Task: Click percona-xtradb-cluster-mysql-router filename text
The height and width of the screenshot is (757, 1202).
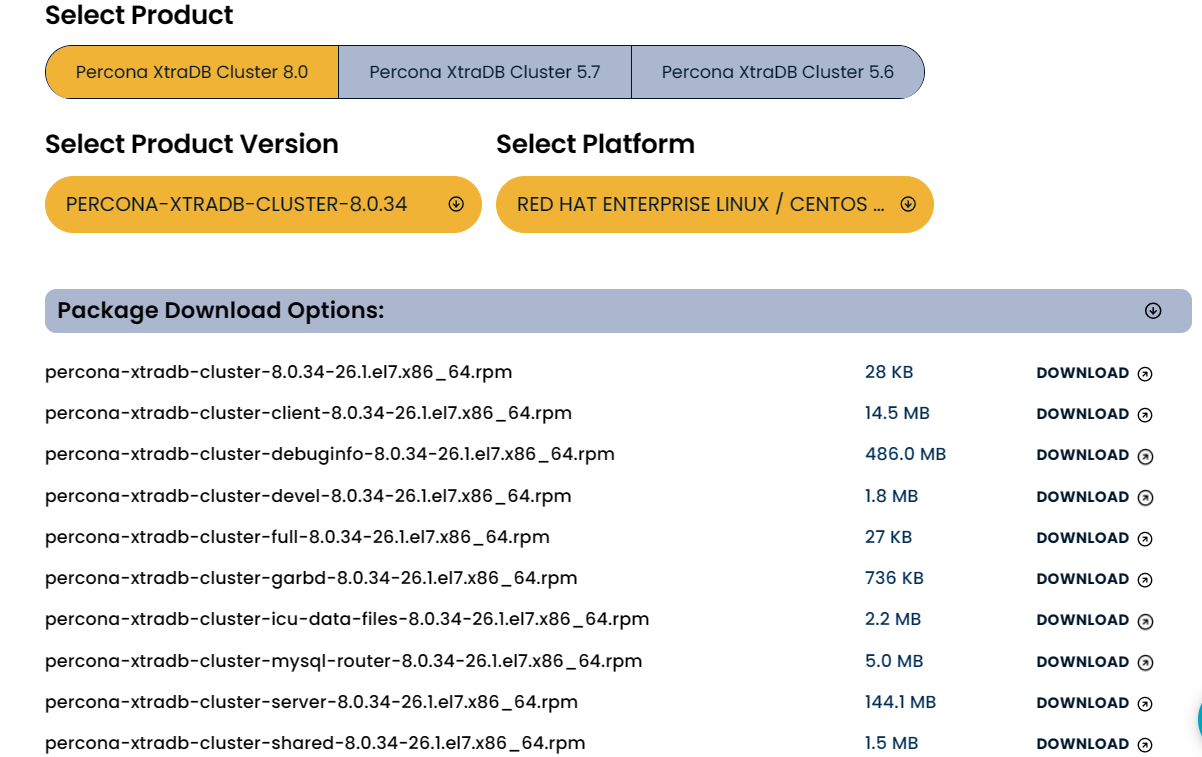Action: coord(344,661)
